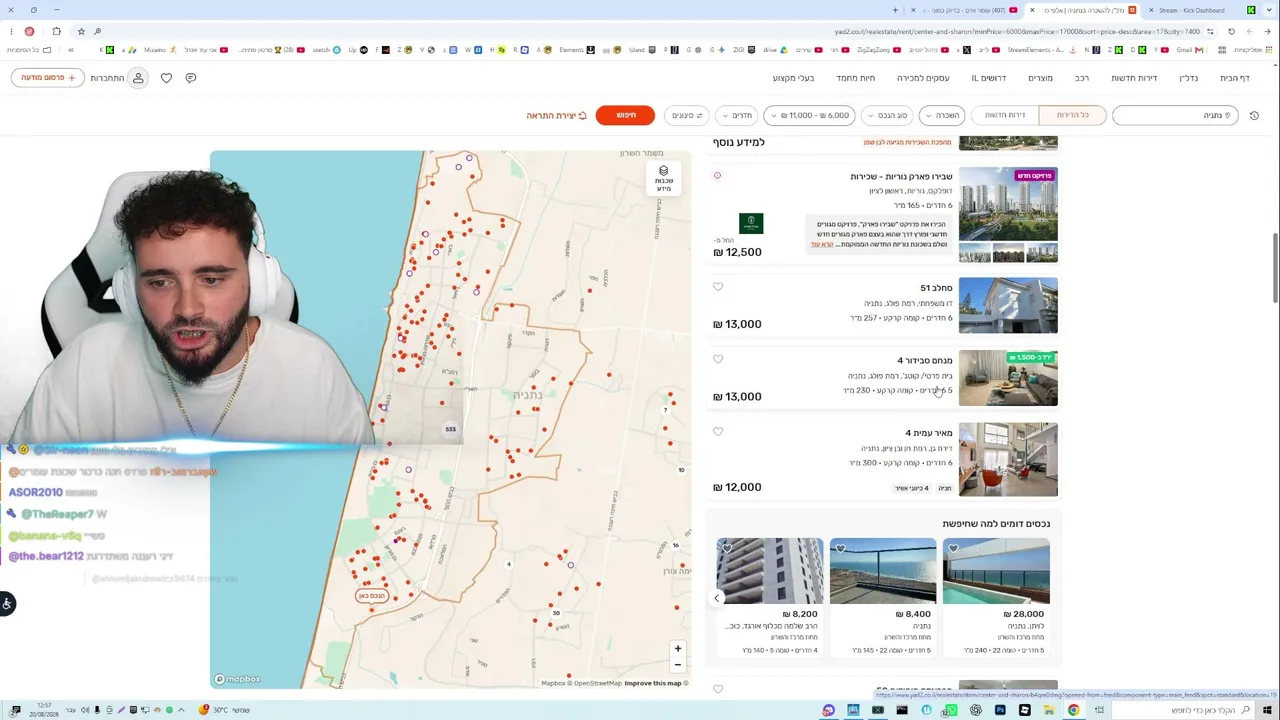Save the סחלב 51 listing with its heart

(x=718, y=287)
